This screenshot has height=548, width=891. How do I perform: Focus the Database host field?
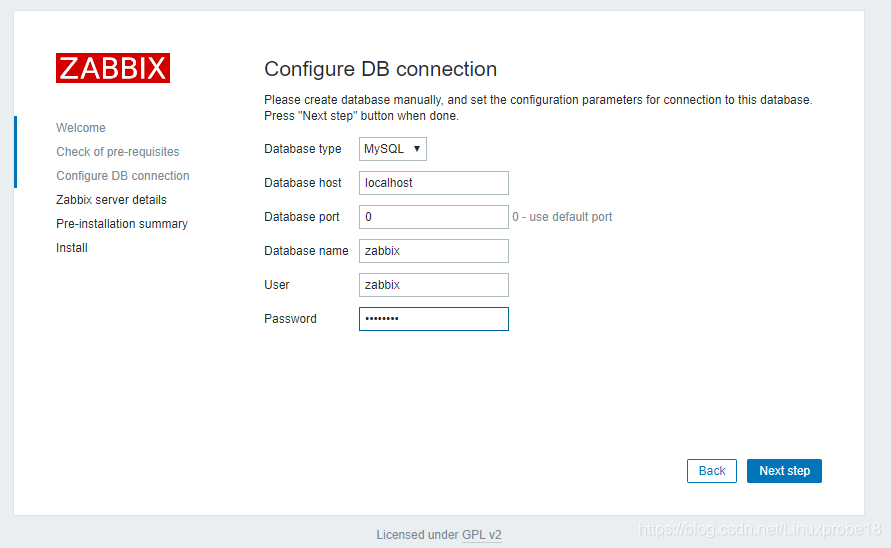coord(434,183)
